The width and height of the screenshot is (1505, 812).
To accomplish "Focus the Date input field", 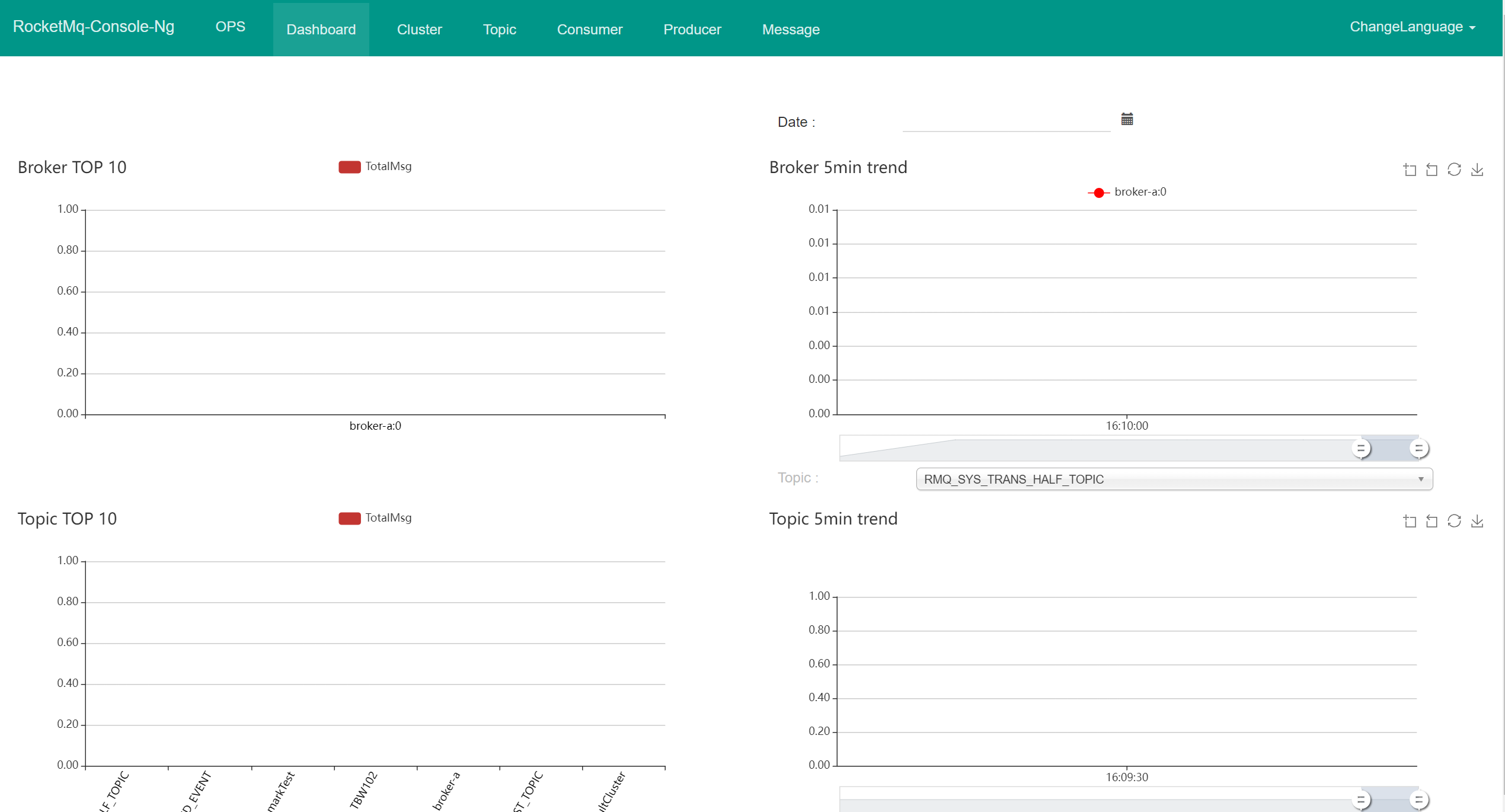I will pos(1006,122).
